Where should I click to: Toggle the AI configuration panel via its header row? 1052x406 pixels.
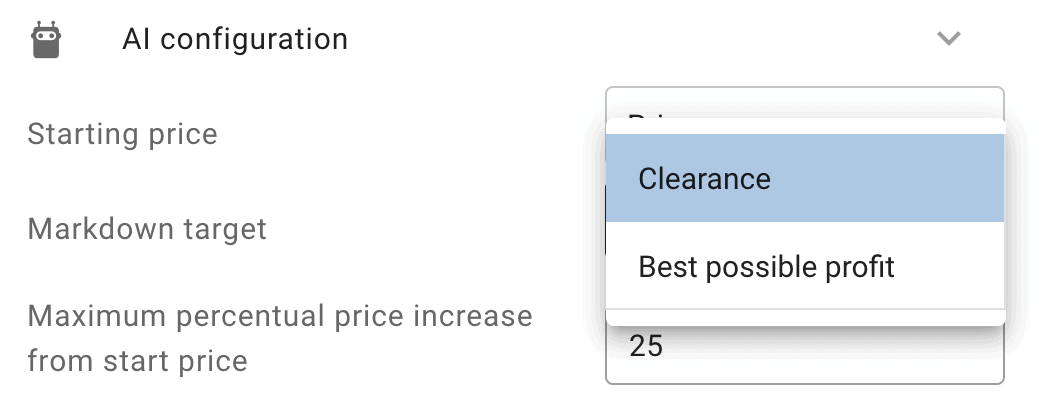(496, 39)
